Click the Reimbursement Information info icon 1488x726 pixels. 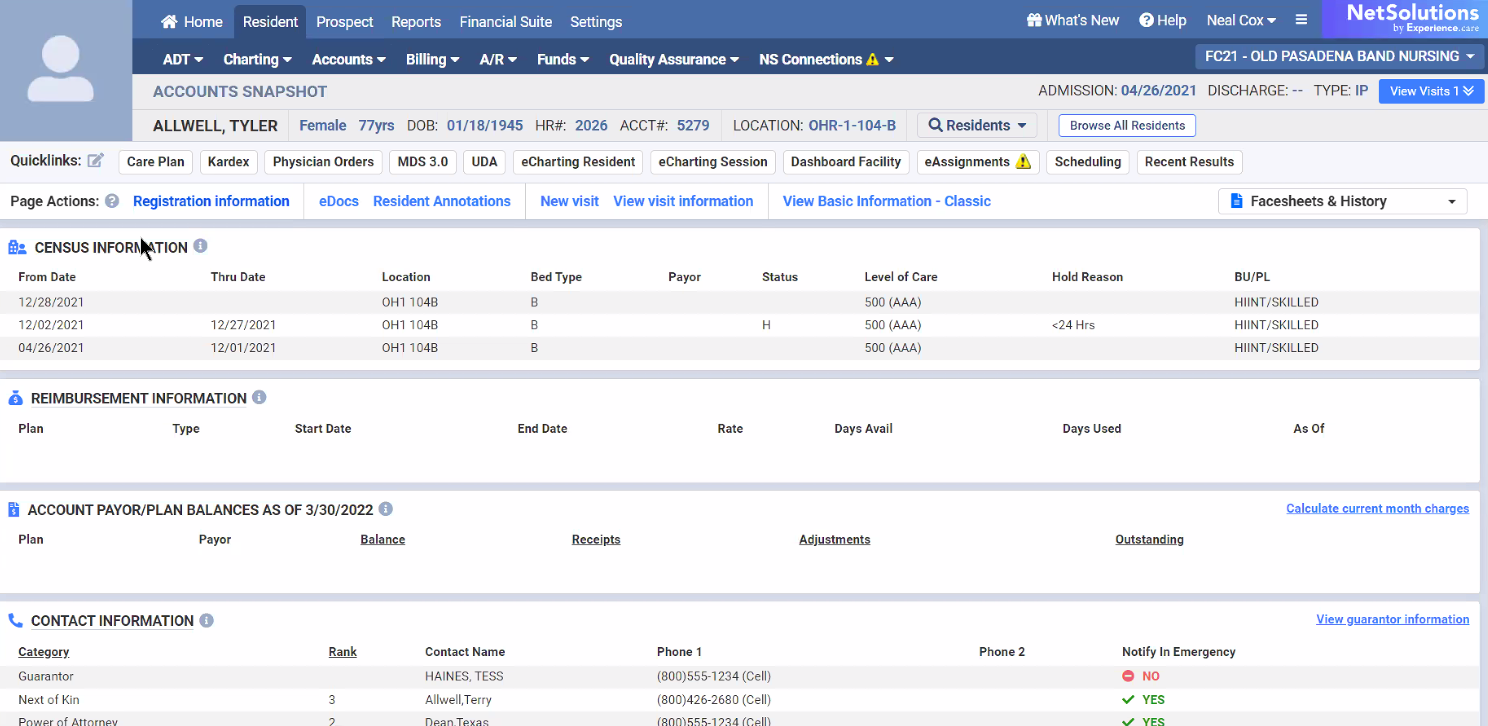pyautogui.click(x=259, y=397)
